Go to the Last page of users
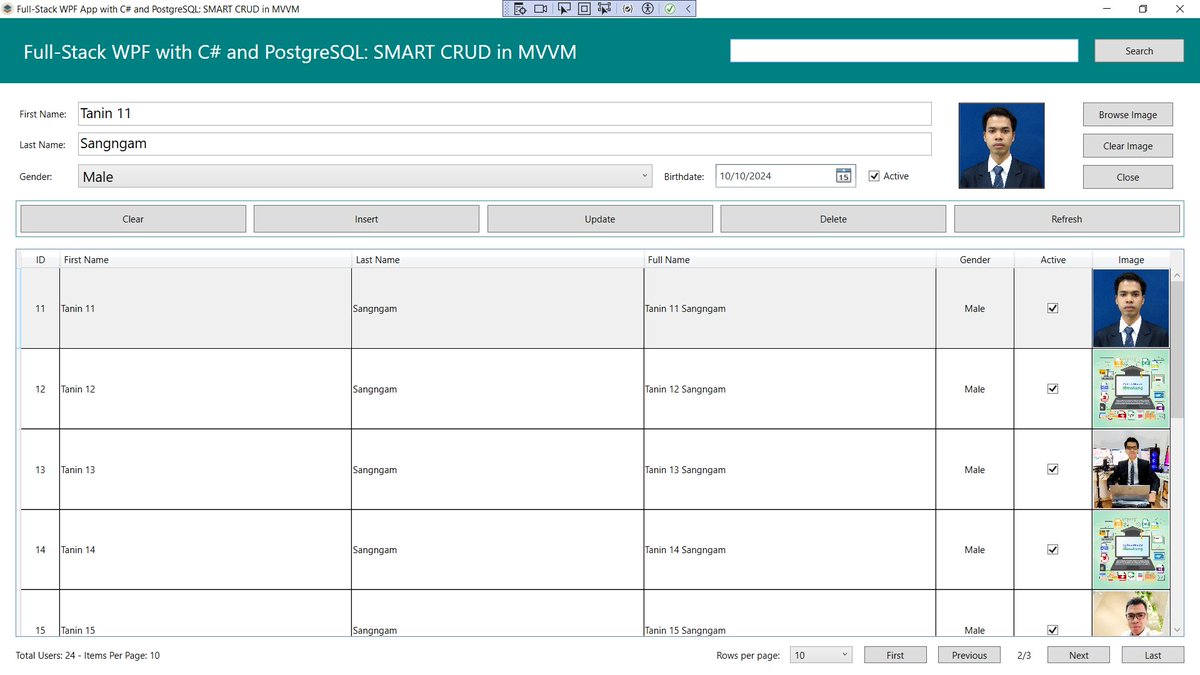Image resolution: width=1200 pixels, height=675 pixels. pos(1151,654)
